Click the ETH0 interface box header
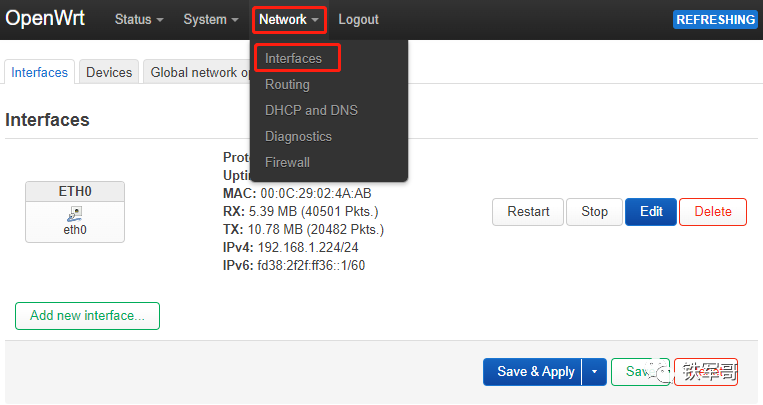 75,191
